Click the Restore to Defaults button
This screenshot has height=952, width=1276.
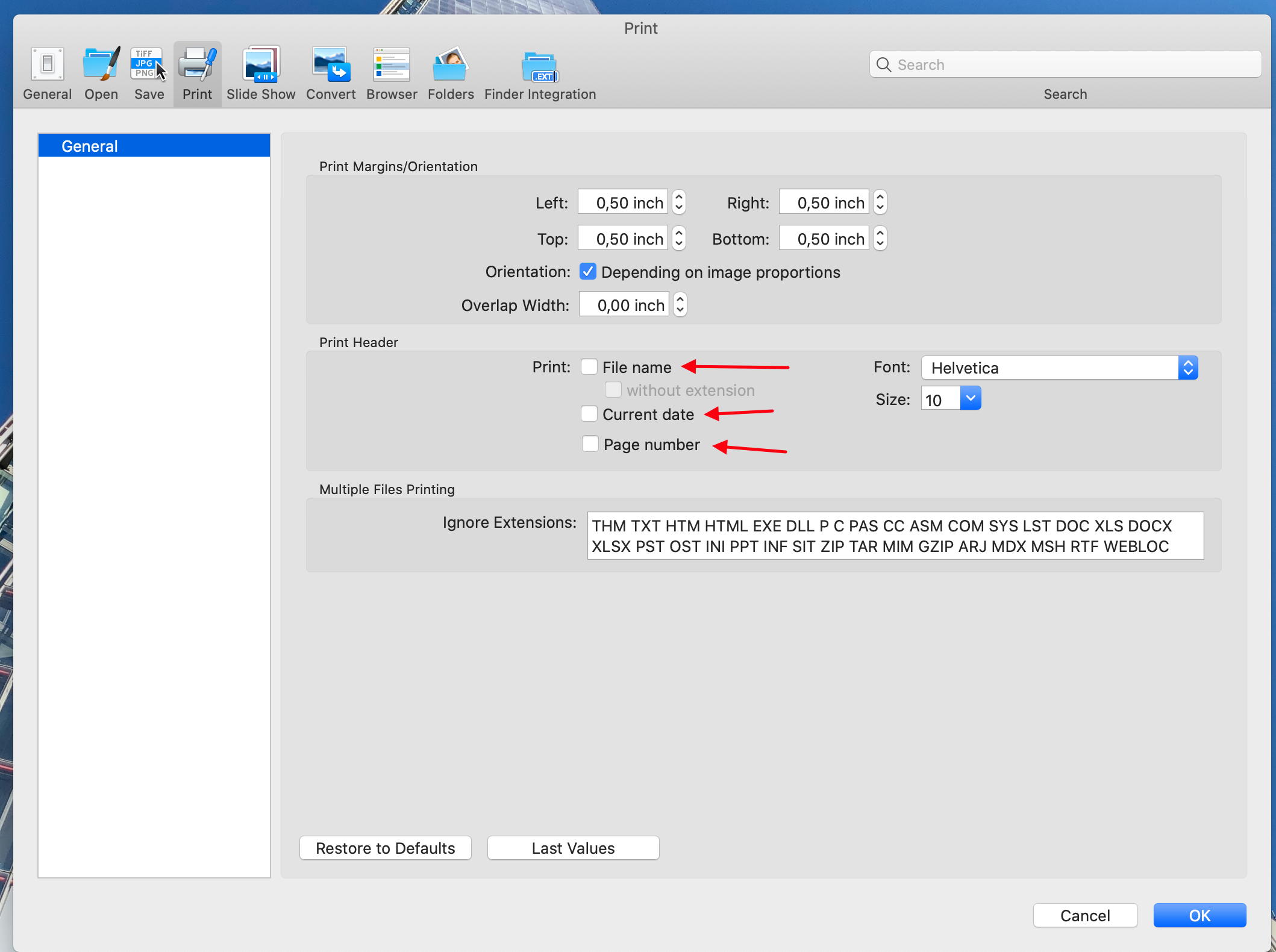tap(384, 847)
